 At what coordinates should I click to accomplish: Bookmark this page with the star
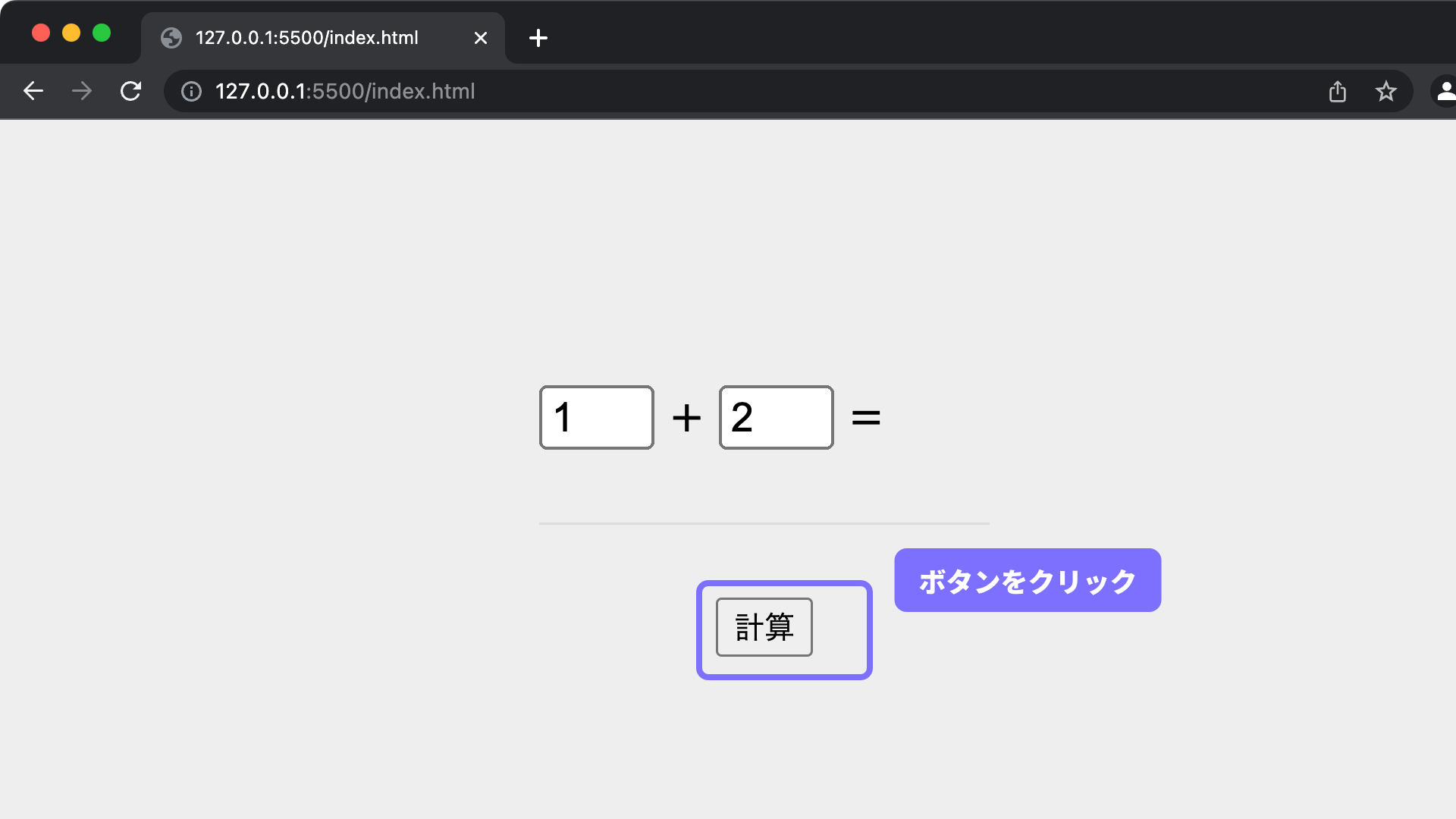[1385, 92]
